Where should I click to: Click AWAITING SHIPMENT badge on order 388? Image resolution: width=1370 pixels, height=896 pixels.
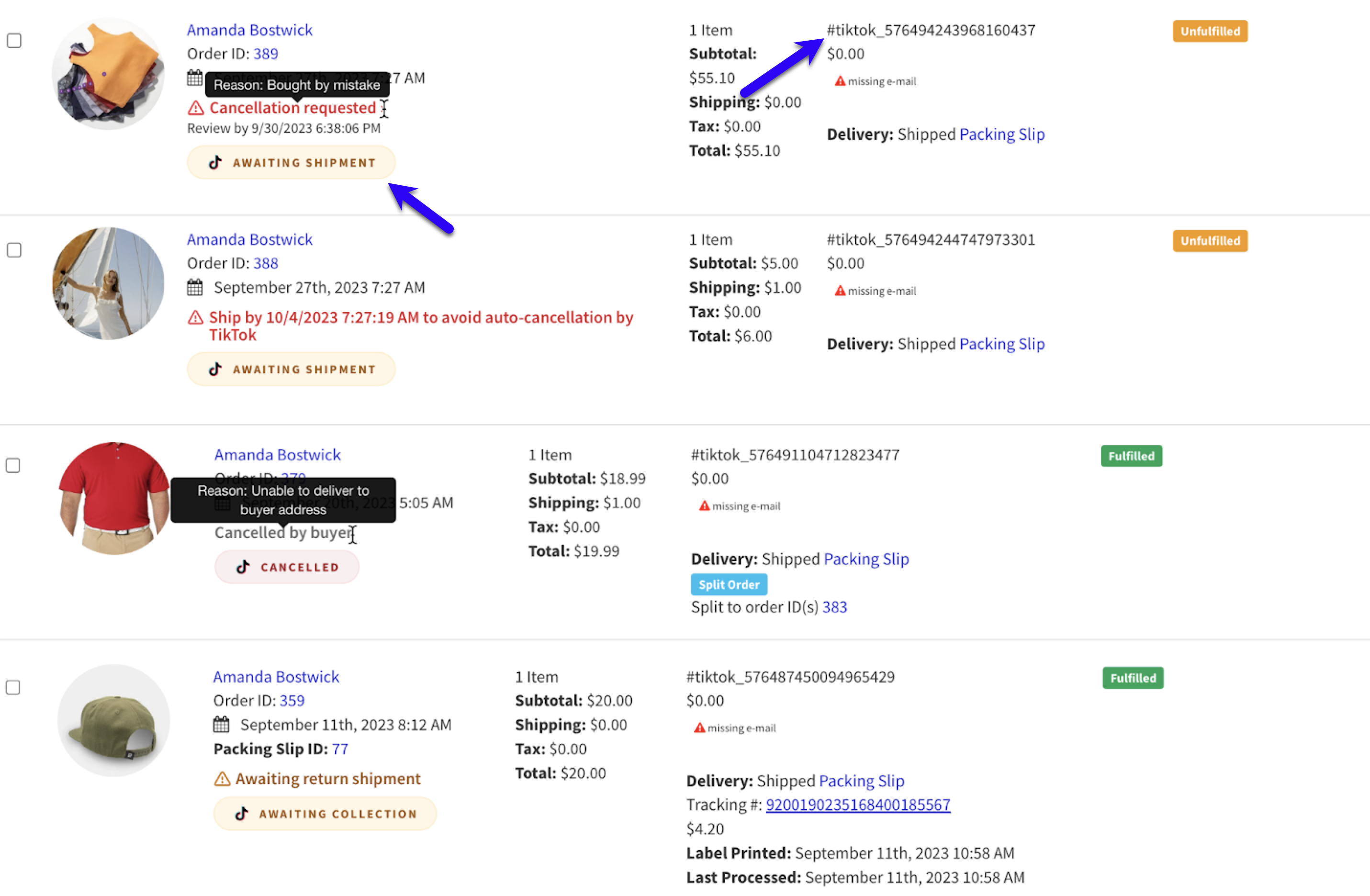point(291,369)
